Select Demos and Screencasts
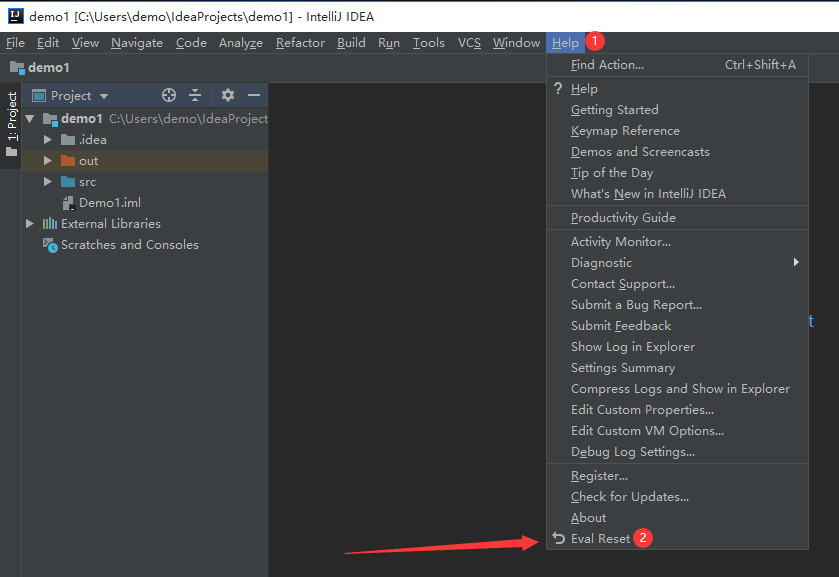Viewport: 839px width, 577px height. tap(677, 151)
